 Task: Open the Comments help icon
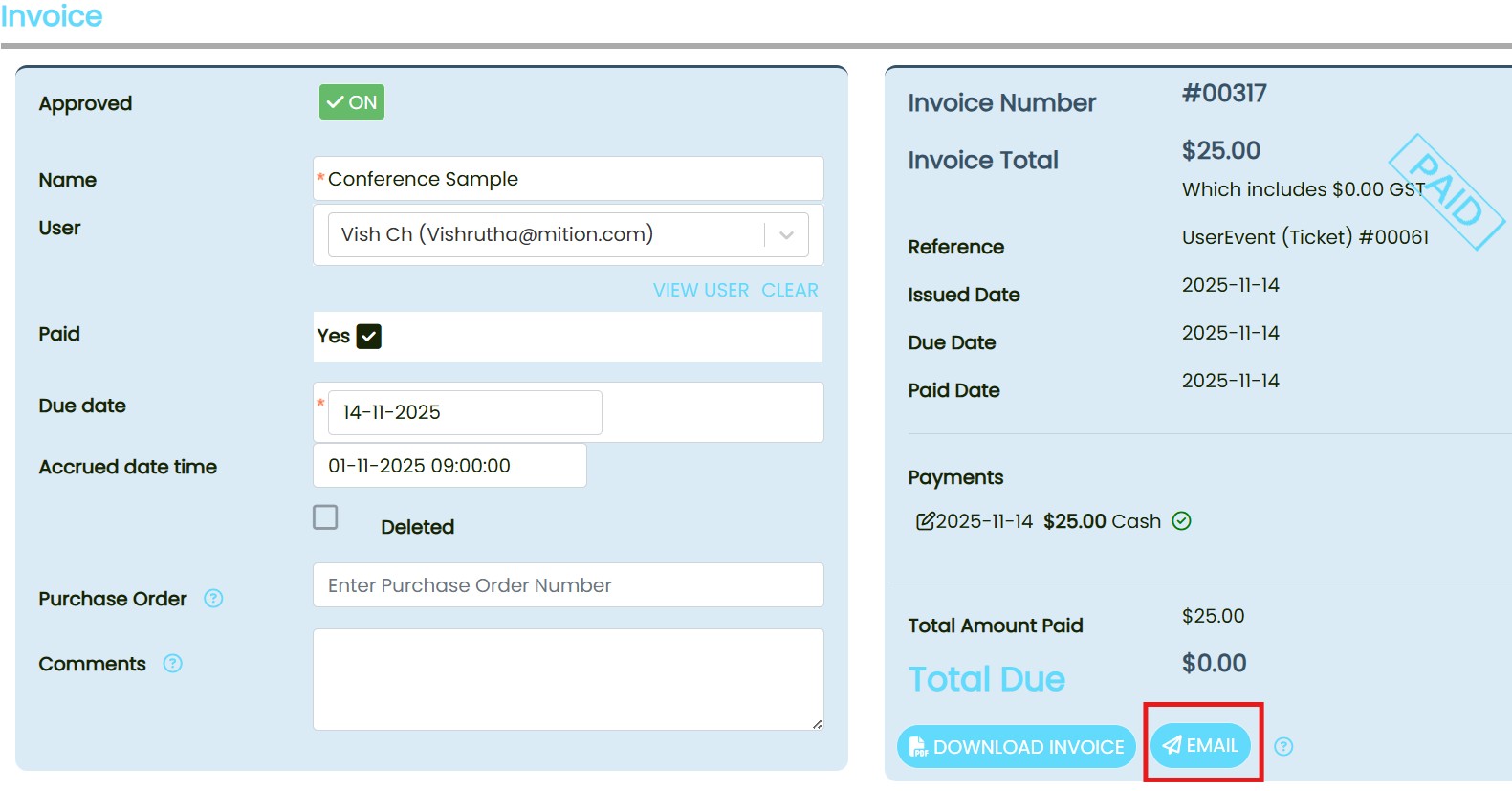[x=172, y=664]
